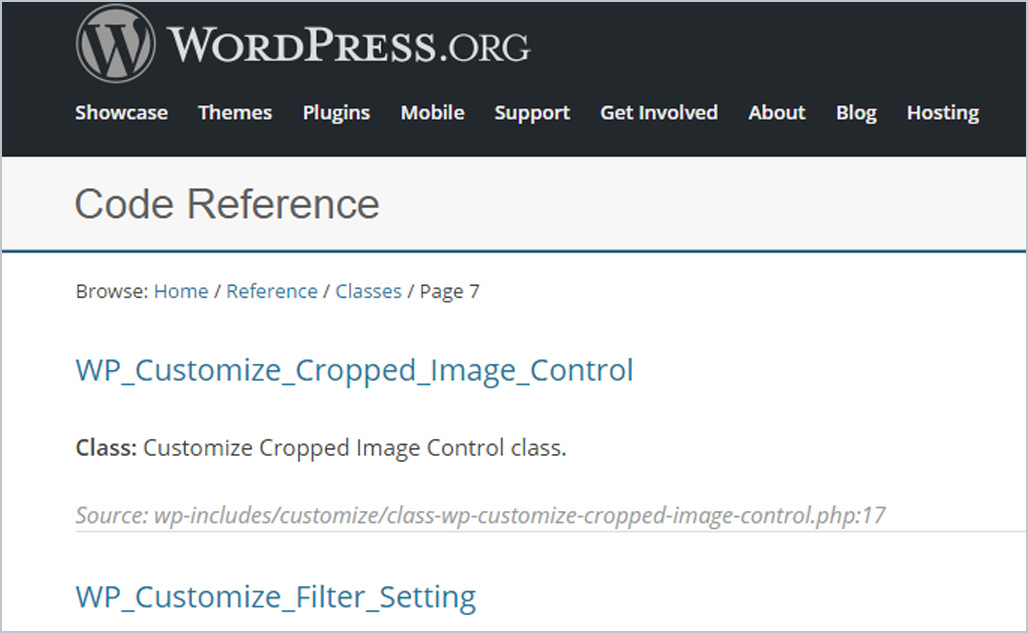Open the About page link

point(776,113)
